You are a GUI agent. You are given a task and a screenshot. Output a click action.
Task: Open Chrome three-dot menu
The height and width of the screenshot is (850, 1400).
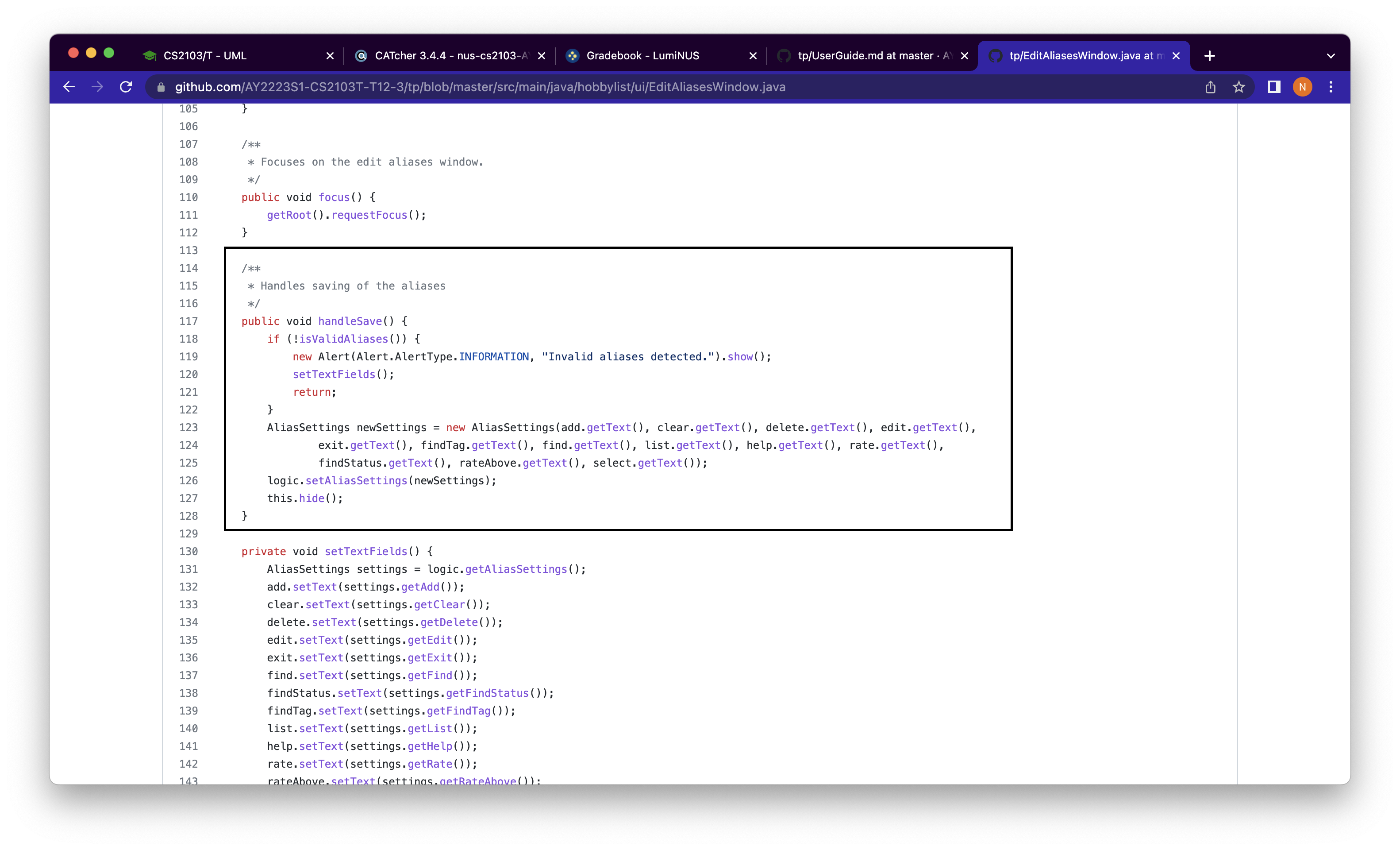pyautogui.click(x=1331, y=87)
